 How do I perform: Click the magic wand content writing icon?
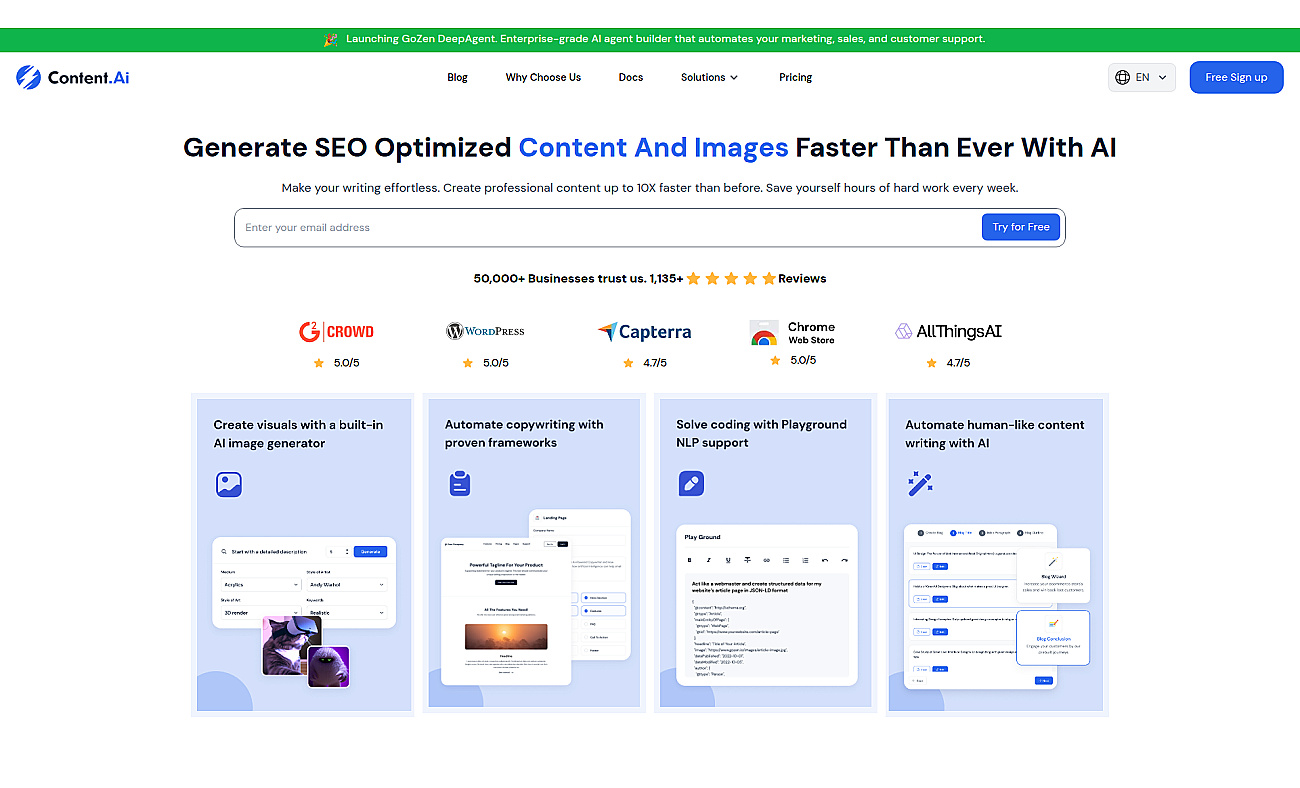pyautogui.click(x=920, y=484)
